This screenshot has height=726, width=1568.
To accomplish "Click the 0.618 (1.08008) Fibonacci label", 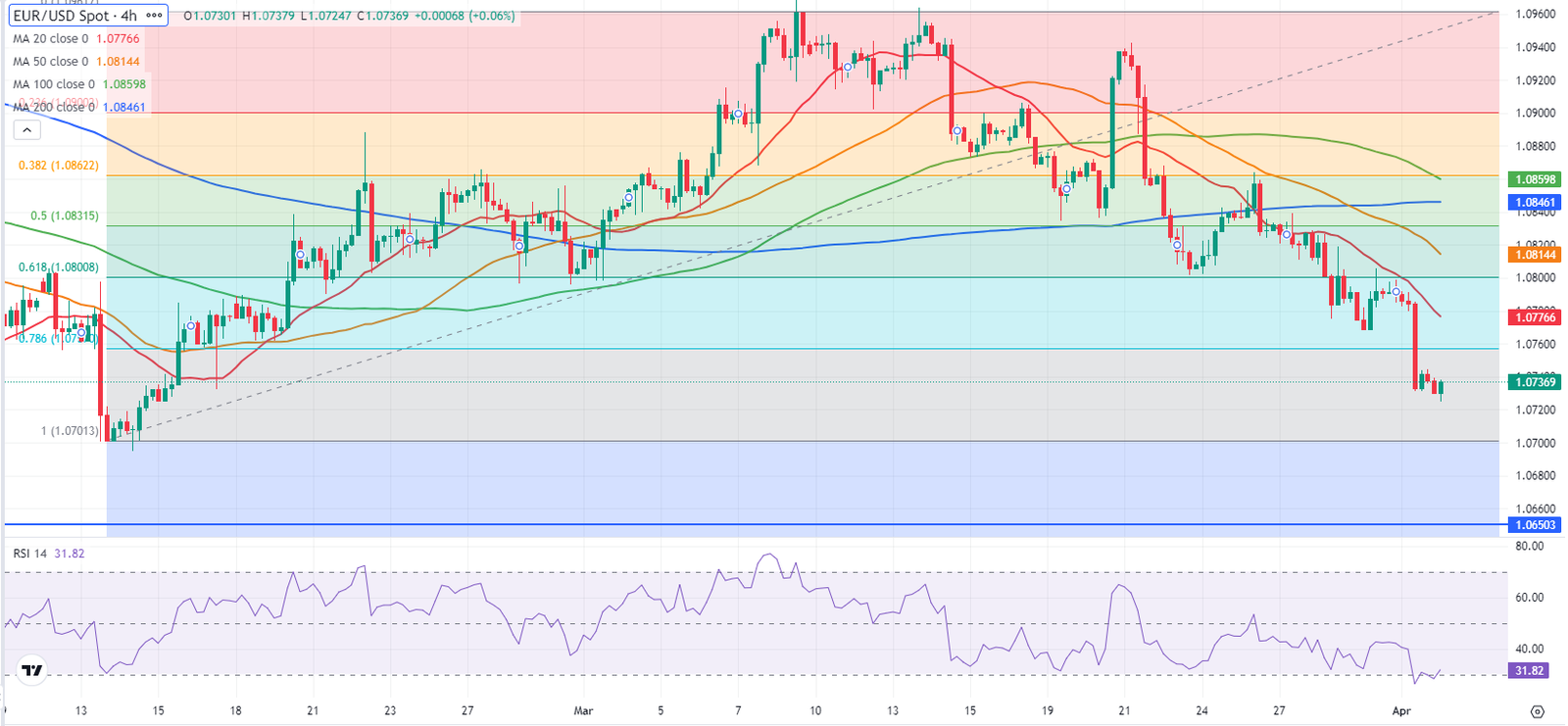I will [x=59, y=266].
